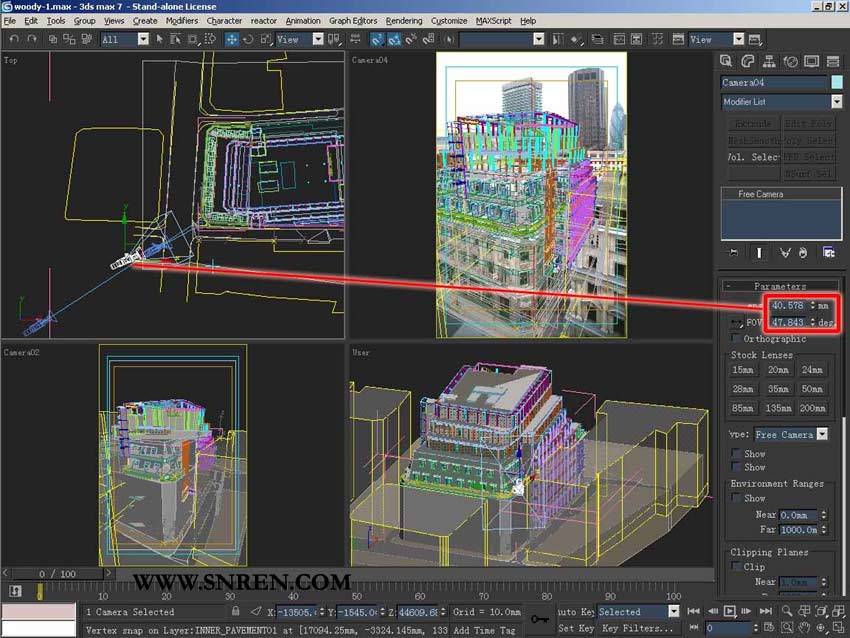The image size is (850, 638).
Task: Click the Pin Stack icon
Action: point(733,253)
